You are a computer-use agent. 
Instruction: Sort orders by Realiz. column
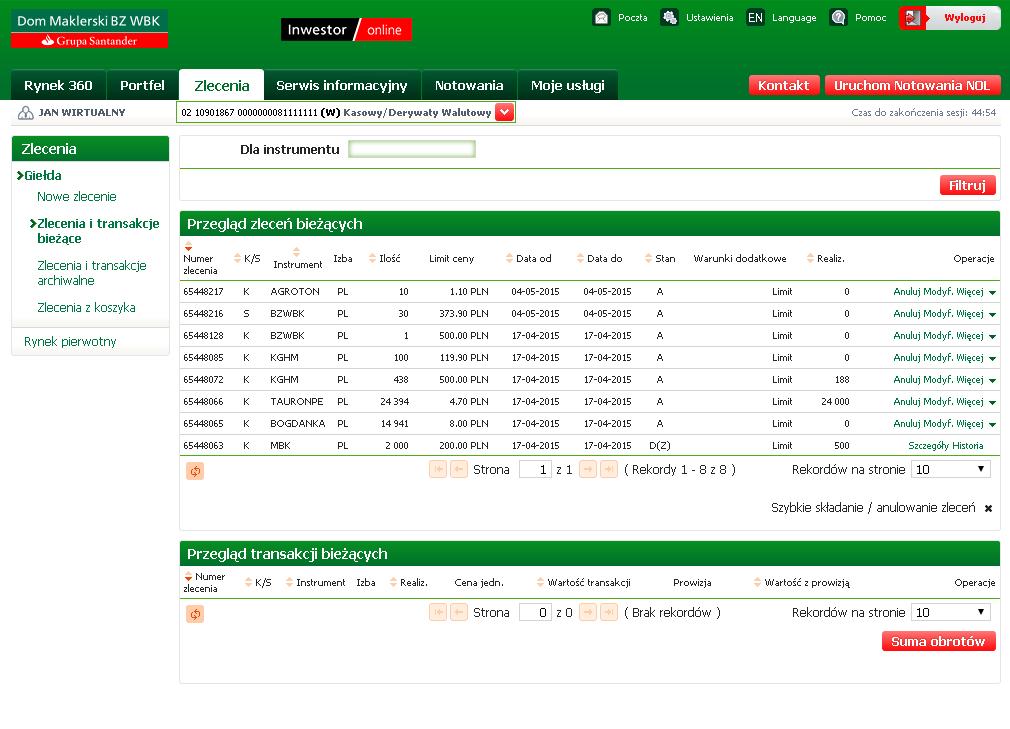tap(810, 258)
